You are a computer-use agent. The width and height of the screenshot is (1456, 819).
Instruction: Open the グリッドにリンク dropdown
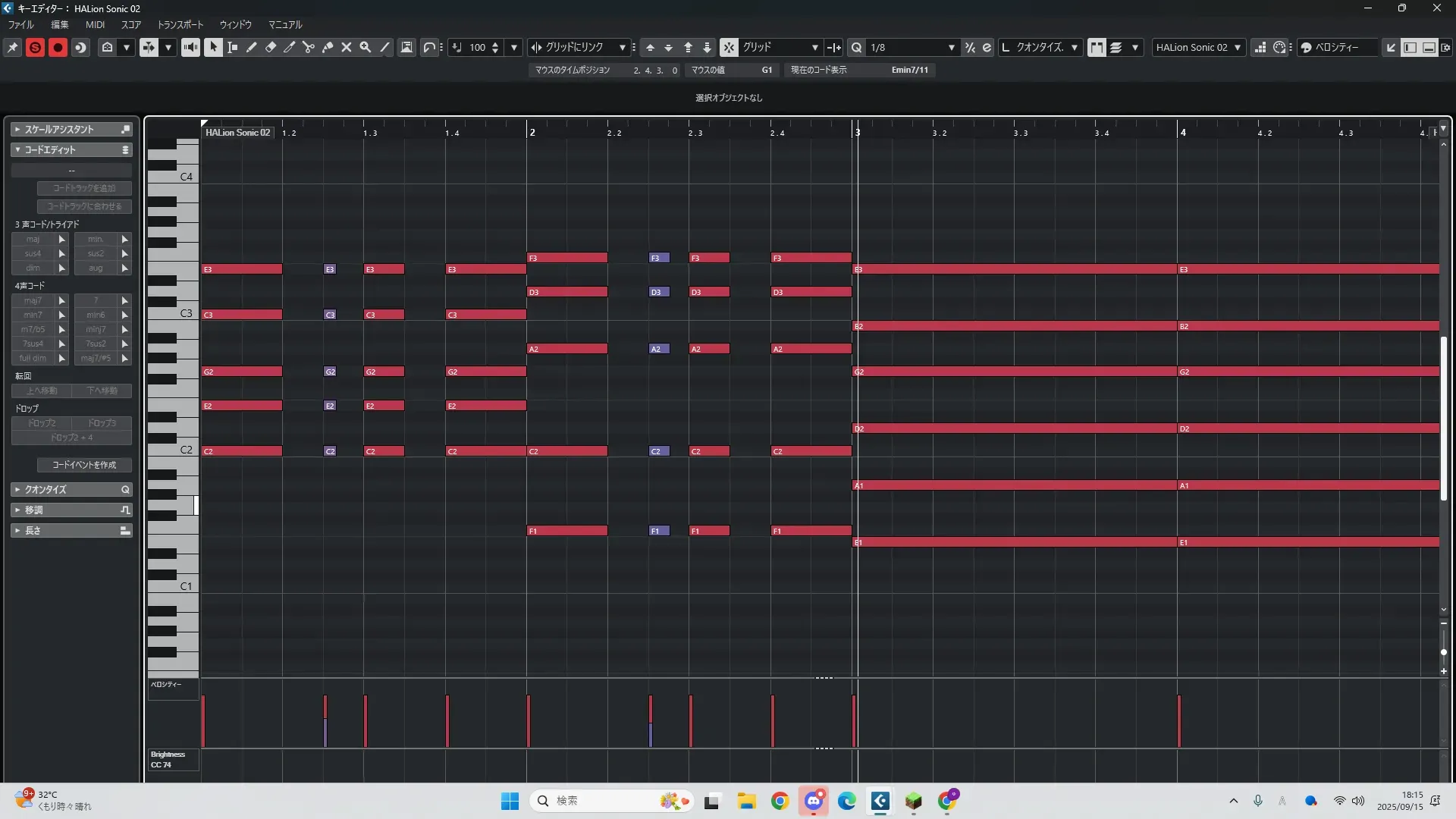tap(622, 47)
